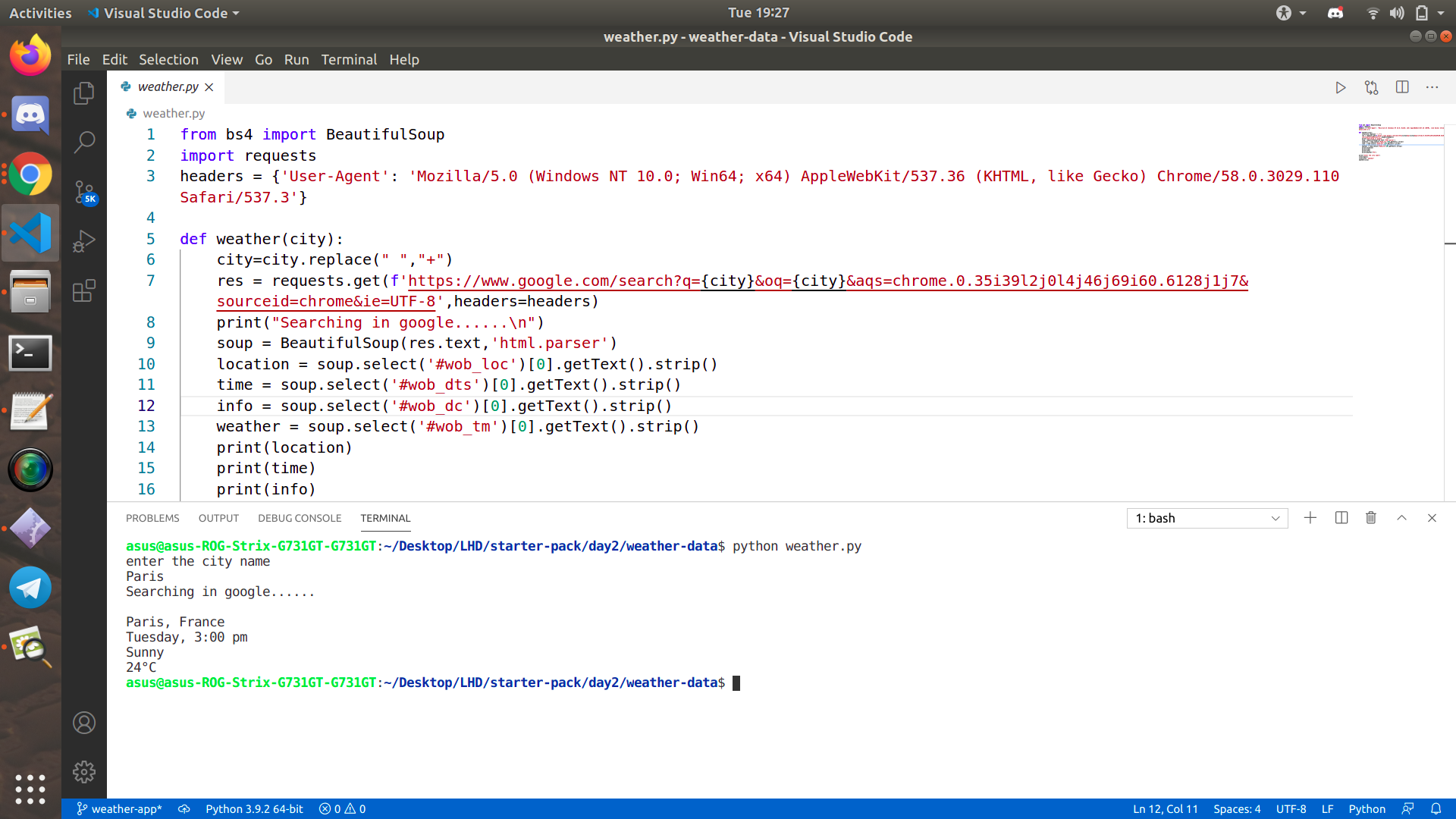This screenshot has height=819, width=1456.
Task: Open the Extensions view
Action: tap(84, 290)
